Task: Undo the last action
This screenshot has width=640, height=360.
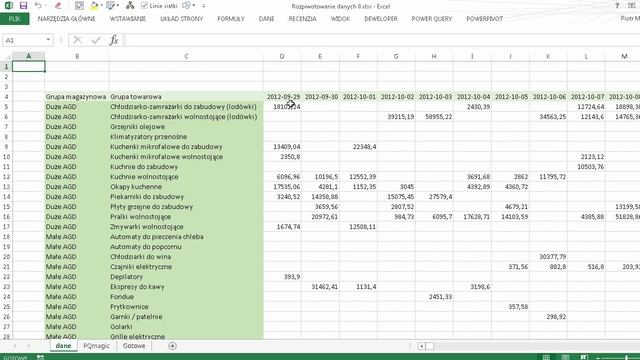Action: [x=38, y=6]
